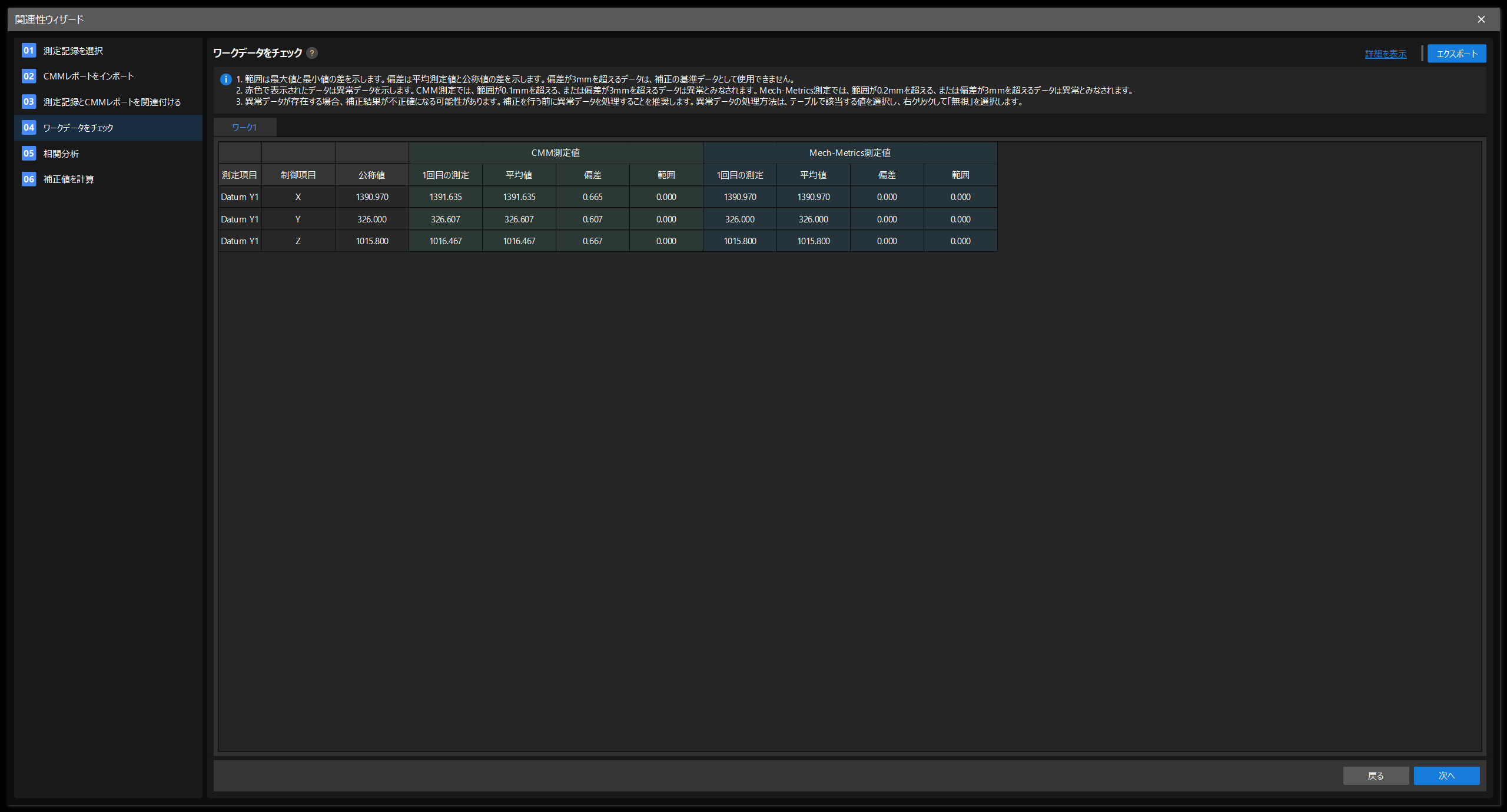
Task: Select Datum Y1 cell in X row
Action: [240, 197]
